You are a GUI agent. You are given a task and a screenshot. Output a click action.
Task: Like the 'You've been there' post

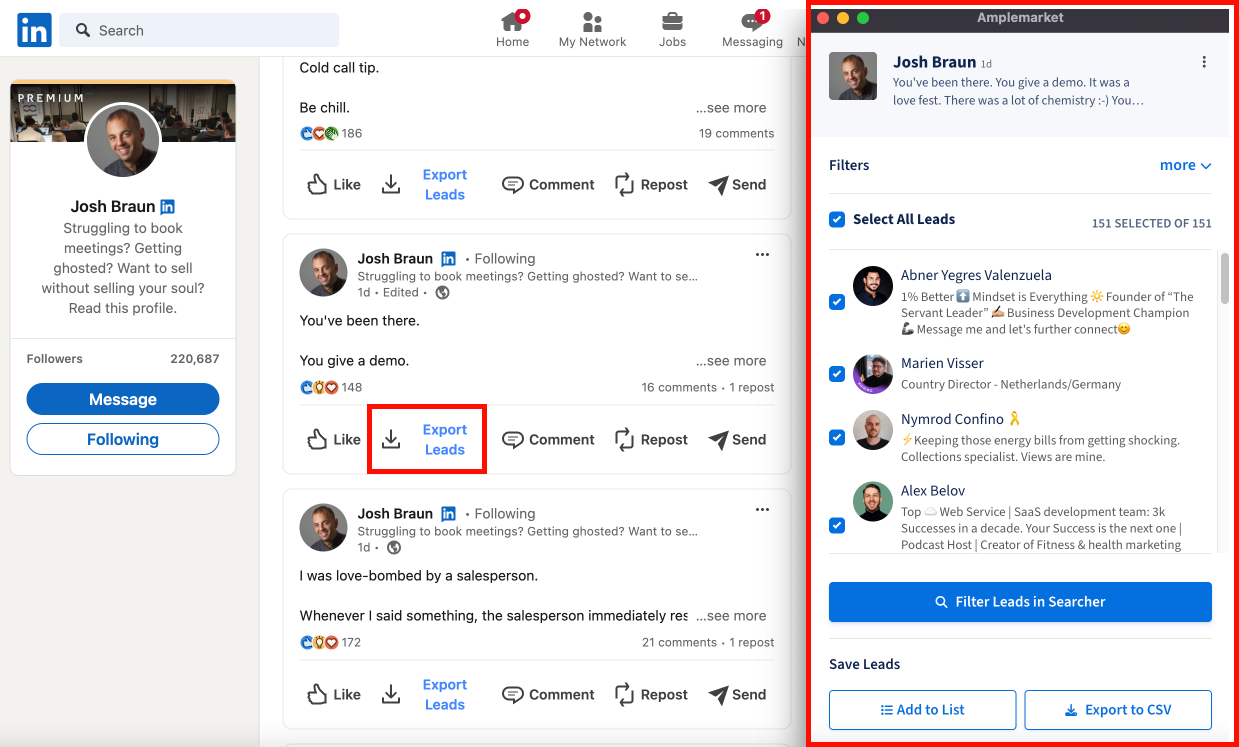point(334,439)
